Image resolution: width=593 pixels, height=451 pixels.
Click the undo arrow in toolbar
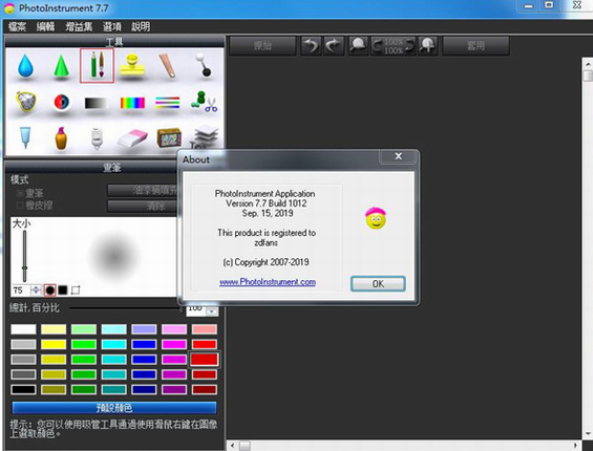311,46
